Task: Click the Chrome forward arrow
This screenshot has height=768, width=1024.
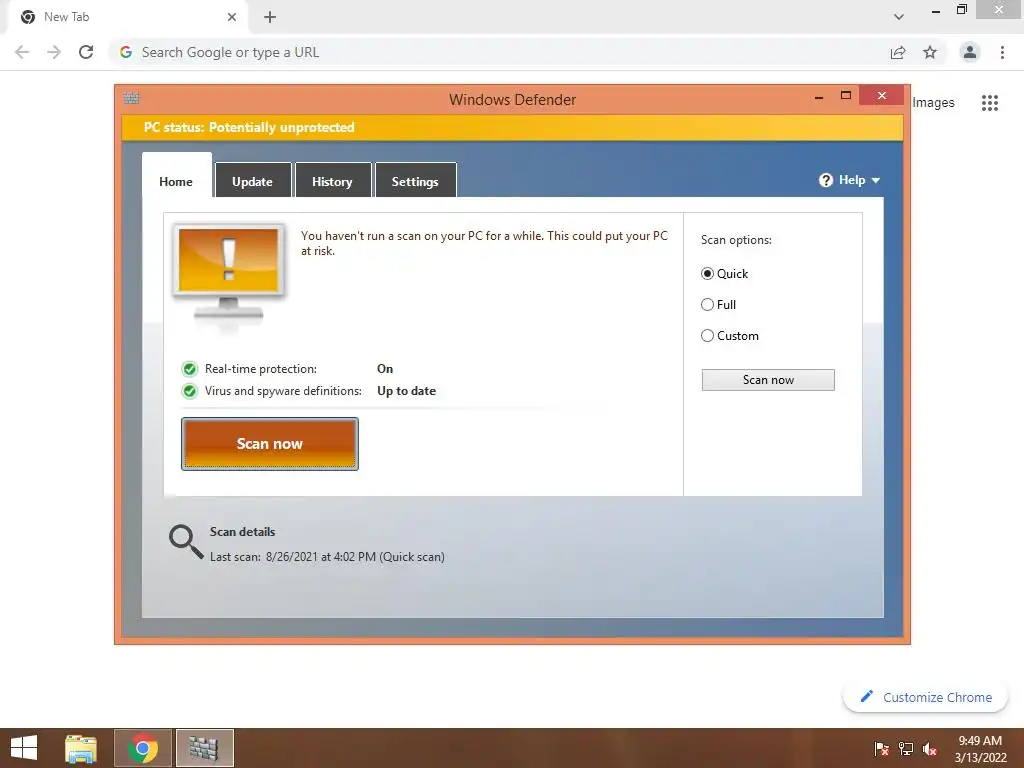Action: [x=54, y=52]
